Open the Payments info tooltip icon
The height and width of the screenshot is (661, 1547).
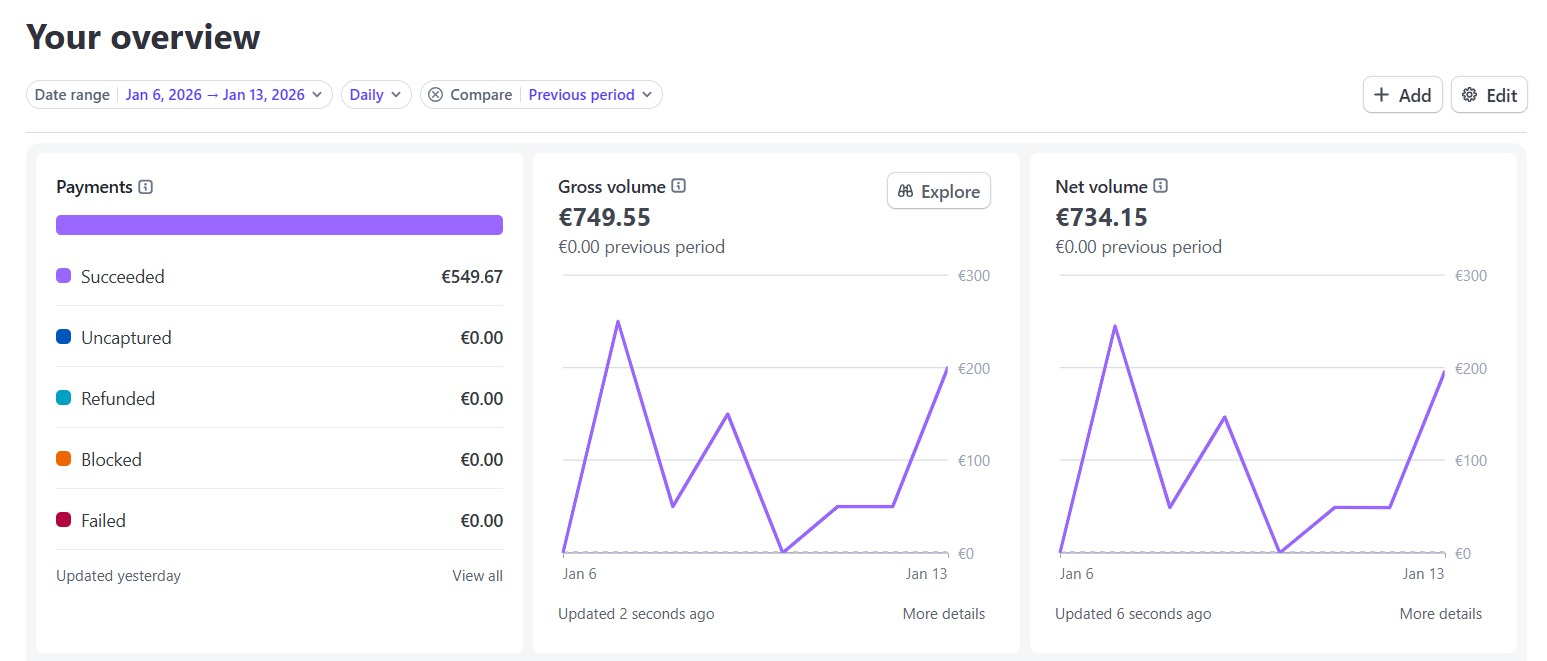click(x=148, y=186)
